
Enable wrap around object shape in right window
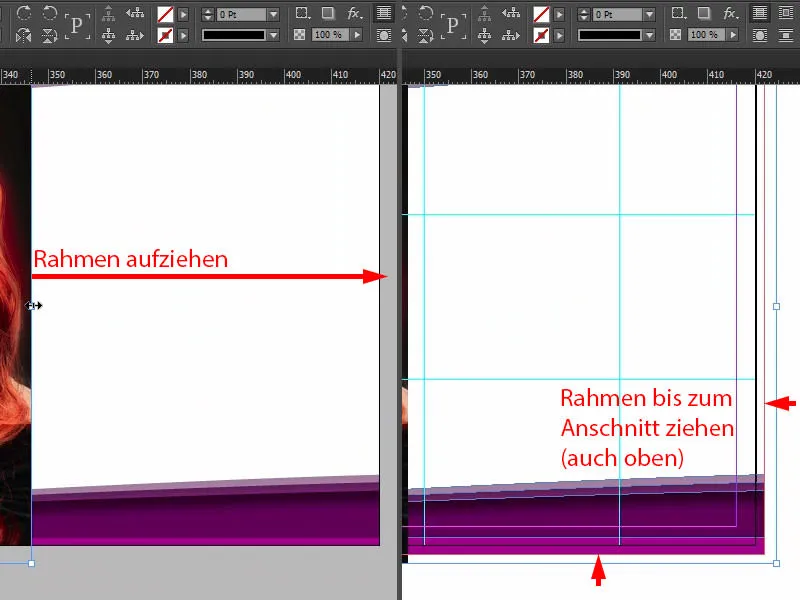coord(760,35)
